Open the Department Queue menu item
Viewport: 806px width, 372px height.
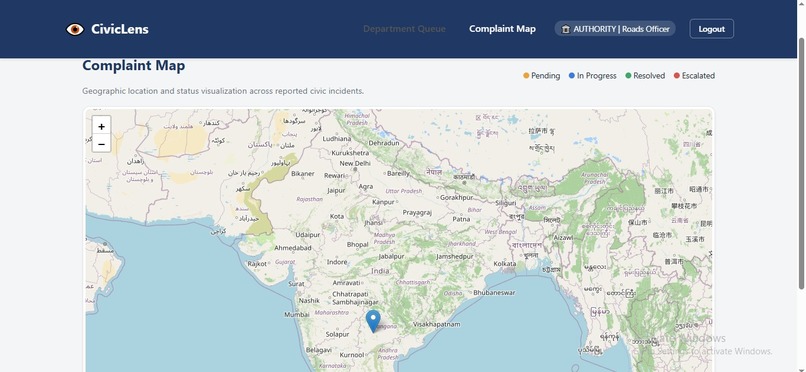click(x=404, y=29)
